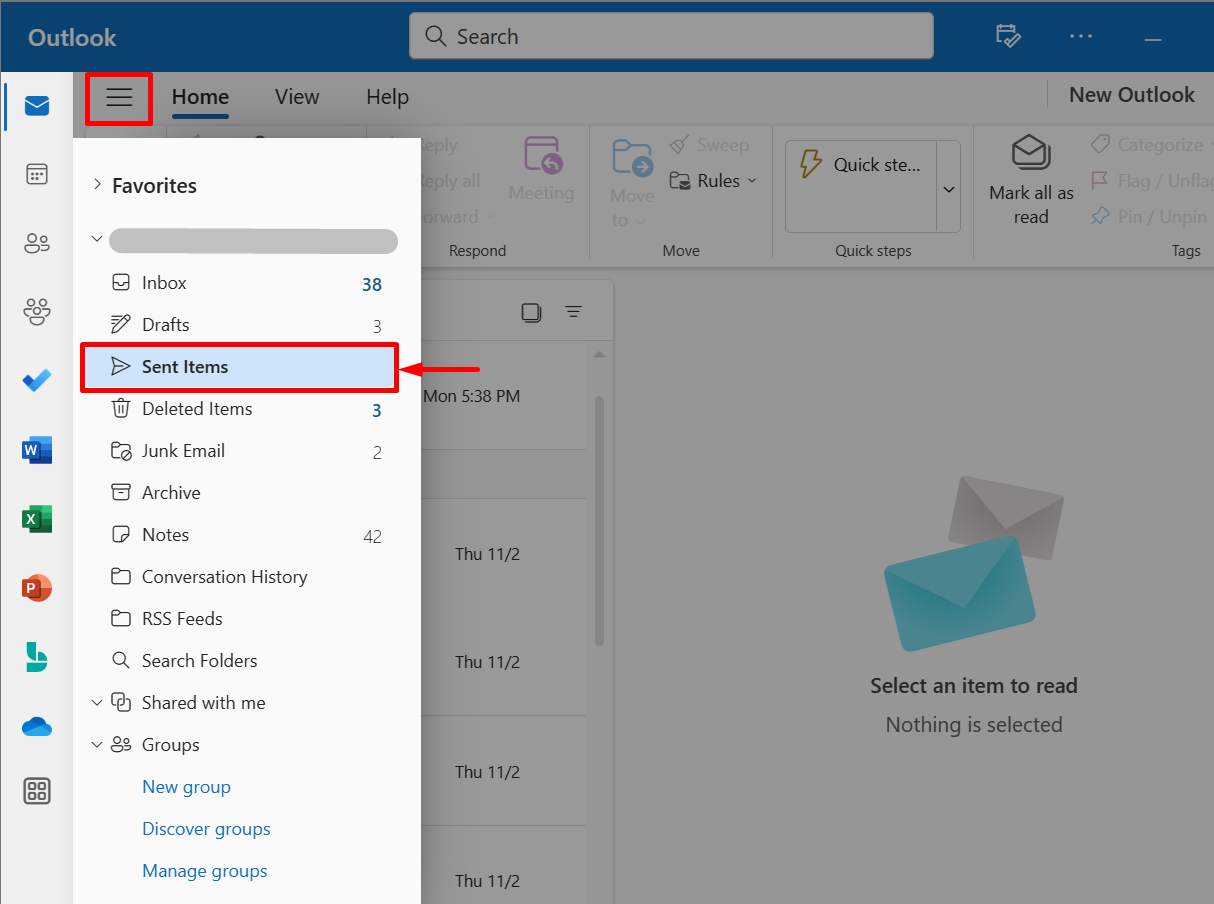Open Word app from sidebar
The image size is (1214, 904).
point(37,451)
